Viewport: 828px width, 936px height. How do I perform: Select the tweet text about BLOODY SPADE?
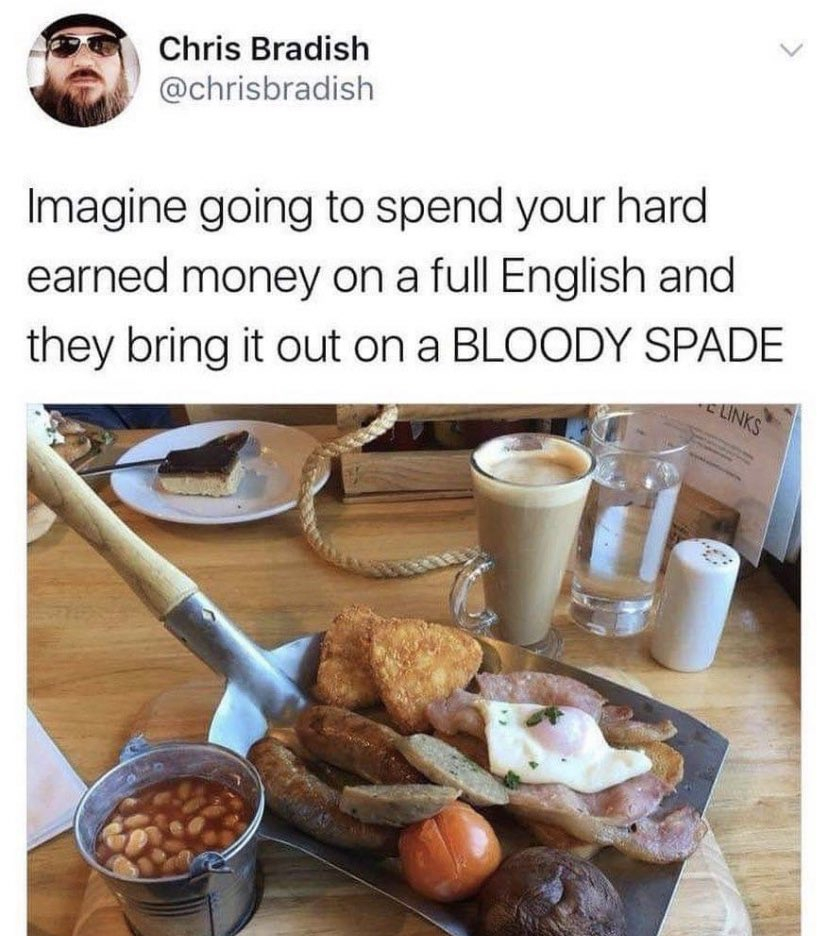[x=405, y=276]
